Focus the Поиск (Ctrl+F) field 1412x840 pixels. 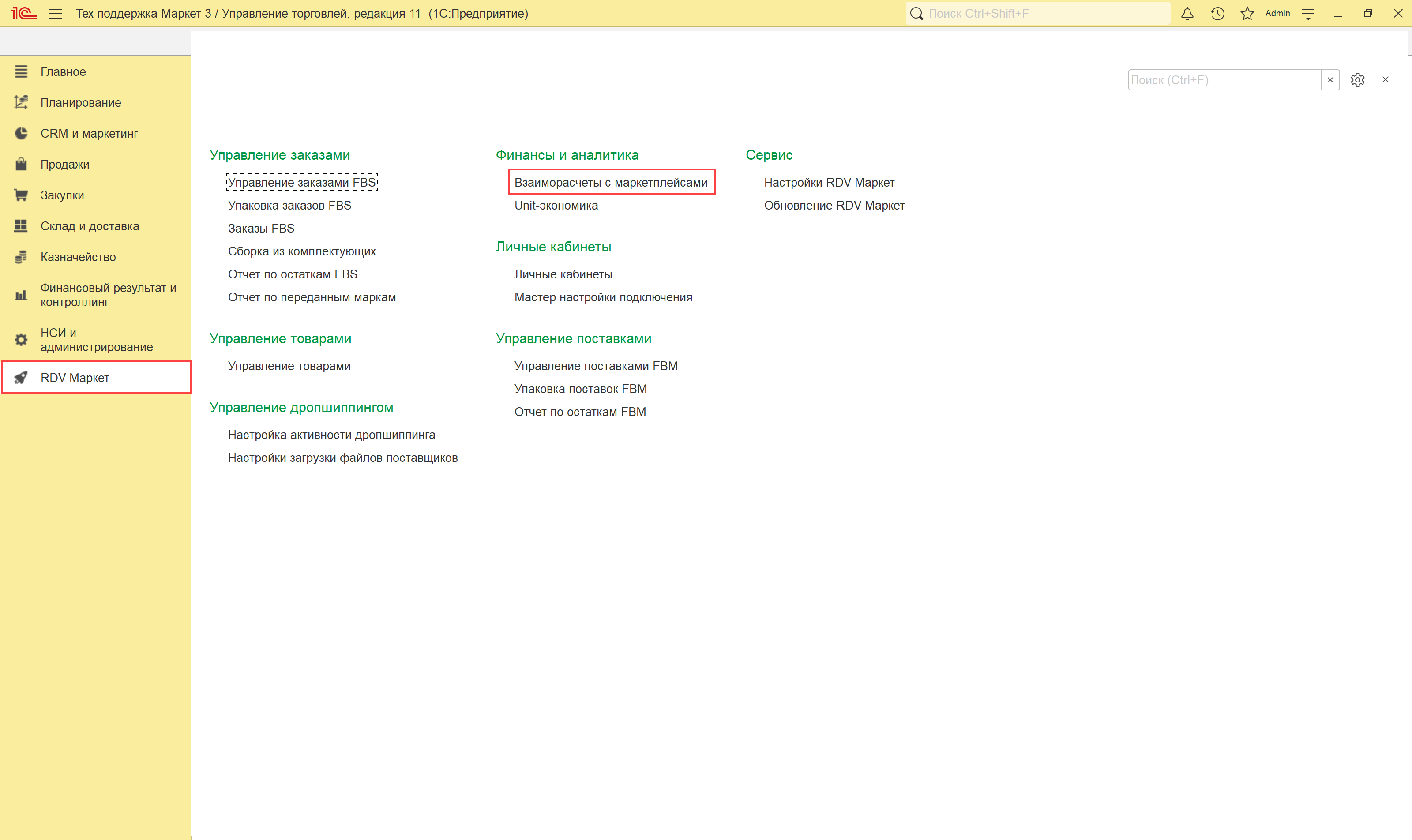(1223, 80)
